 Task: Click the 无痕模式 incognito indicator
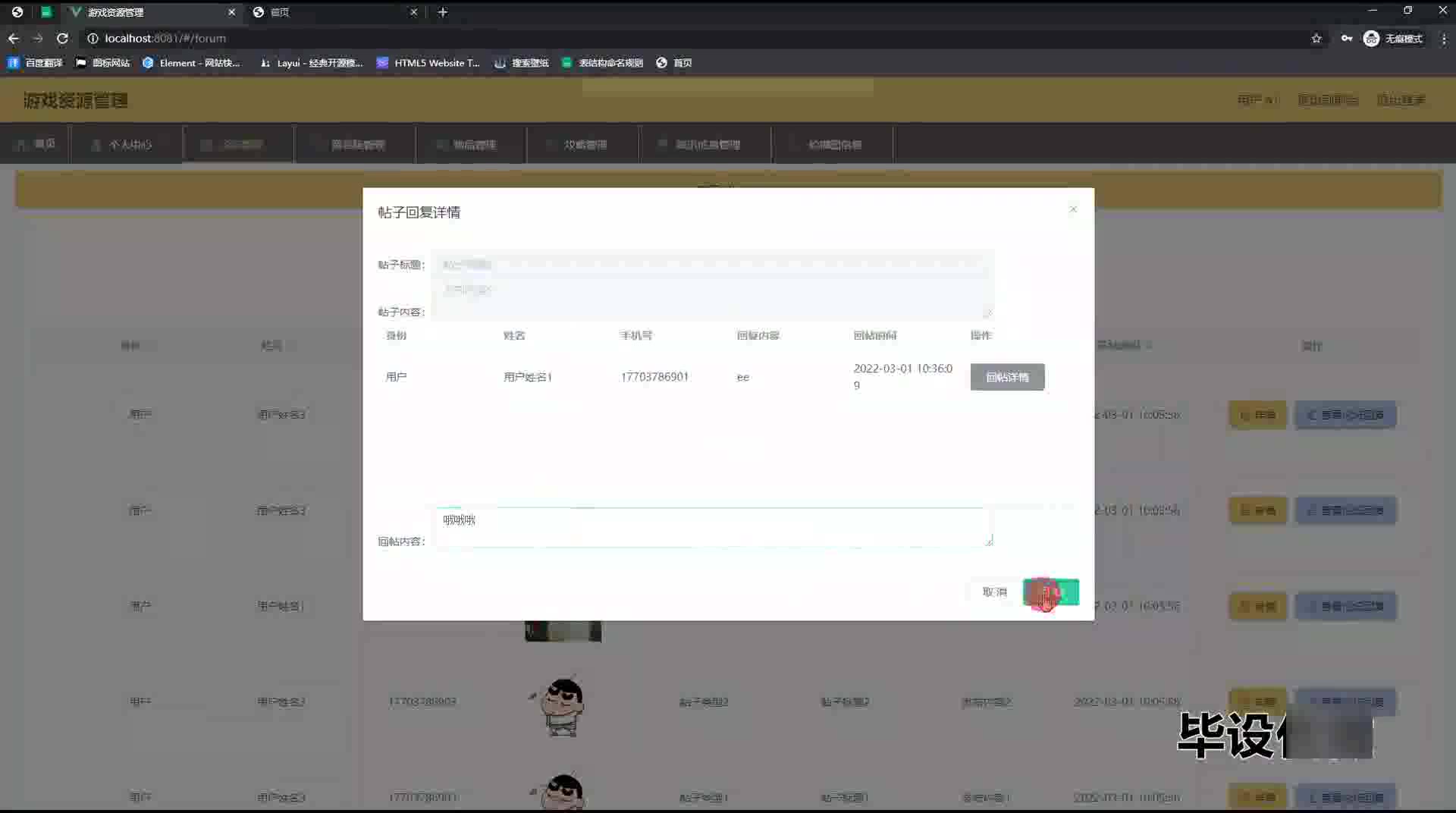tap(1393, 39)
